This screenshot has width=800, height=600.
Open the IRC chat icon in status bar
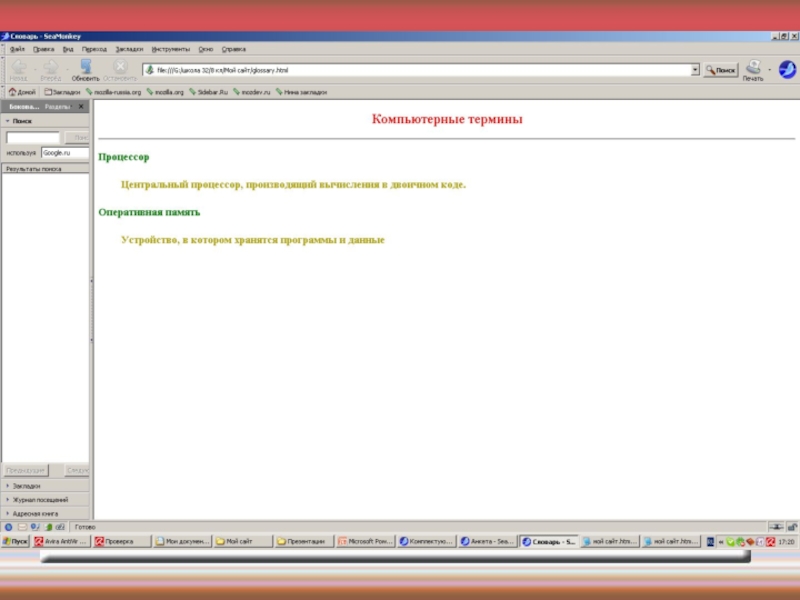61,527
